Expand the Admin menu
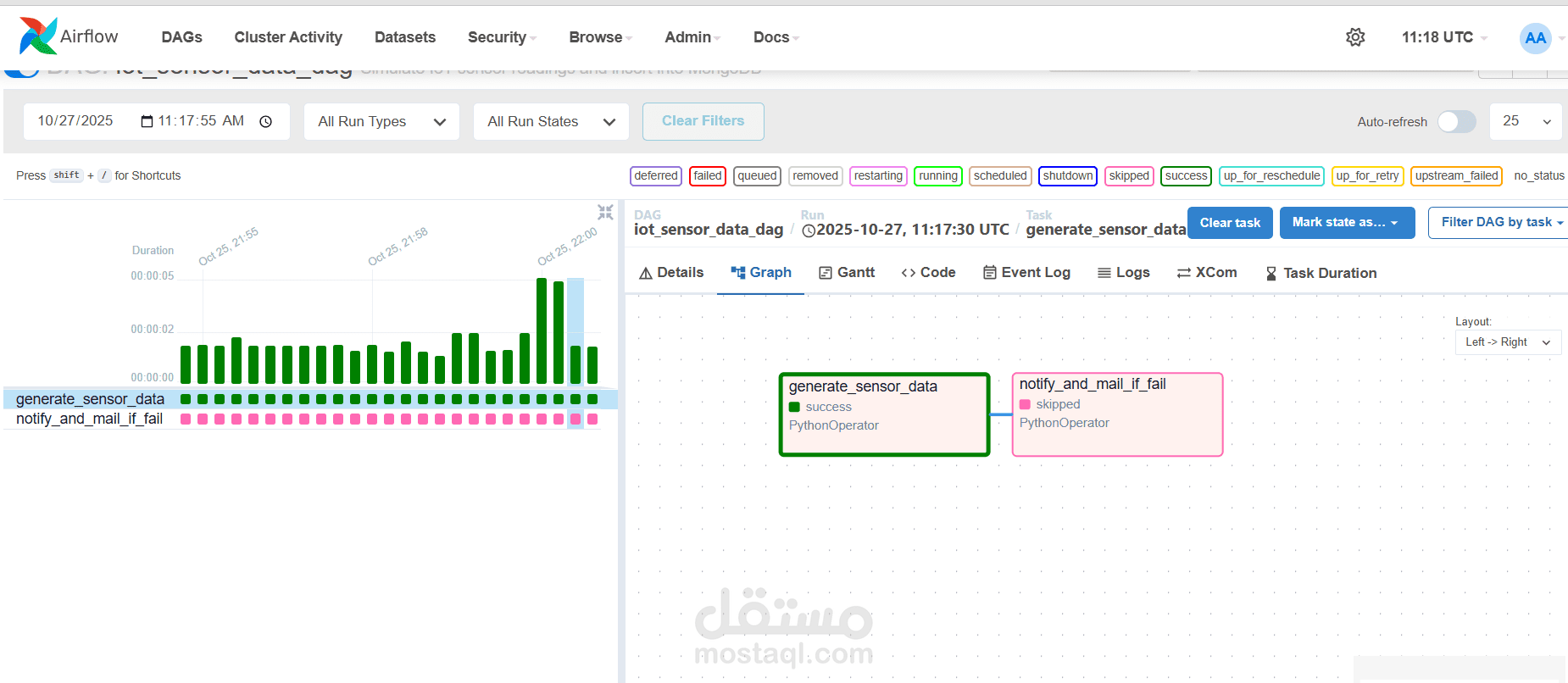This screenshot has width=1568, height=683. tap(692, 37)
